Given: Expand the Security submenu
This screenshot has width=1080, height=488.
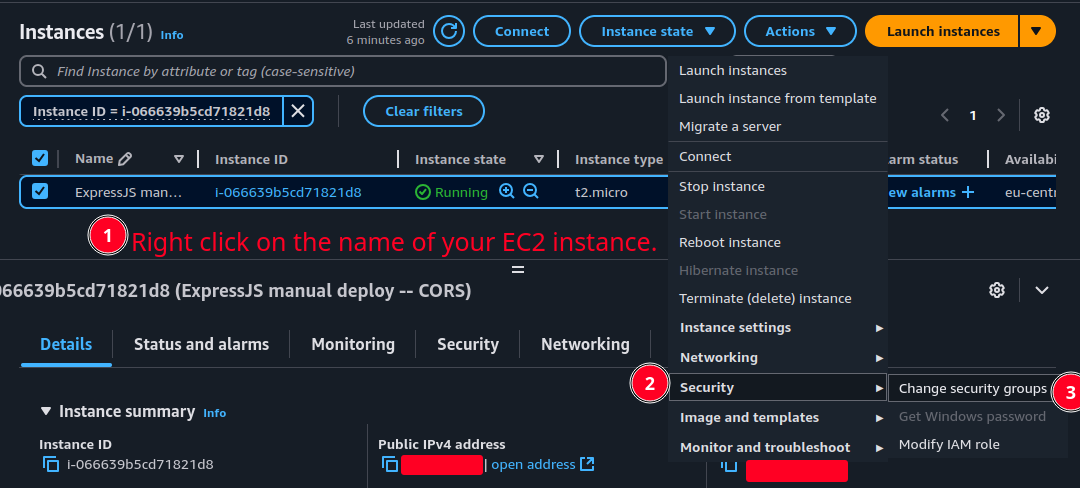Looking at the screenshot, I should (778, 388).
